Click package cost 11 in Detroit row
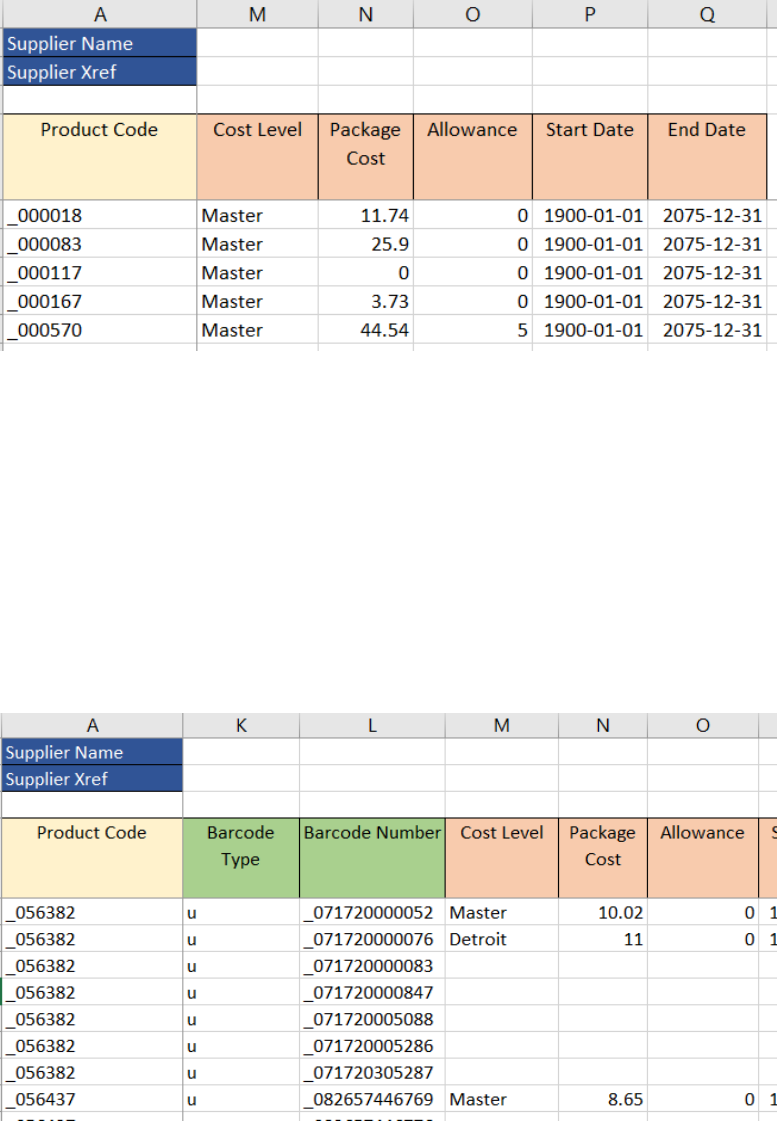777x1121 pixels. coord(603,939)
